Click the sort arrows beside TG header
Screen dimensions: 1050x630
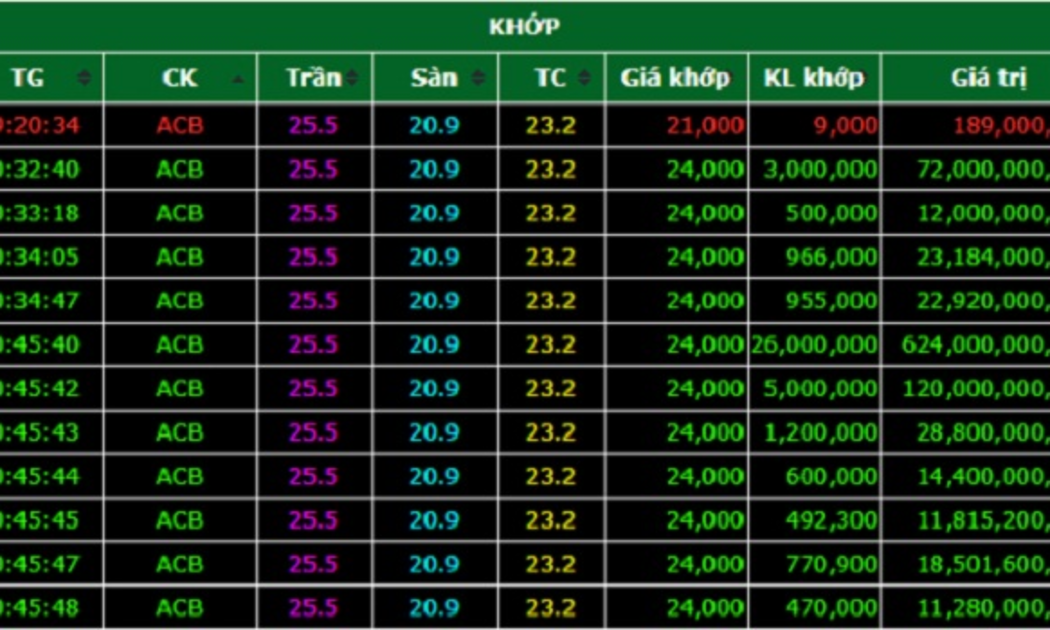tap(84, 78)
